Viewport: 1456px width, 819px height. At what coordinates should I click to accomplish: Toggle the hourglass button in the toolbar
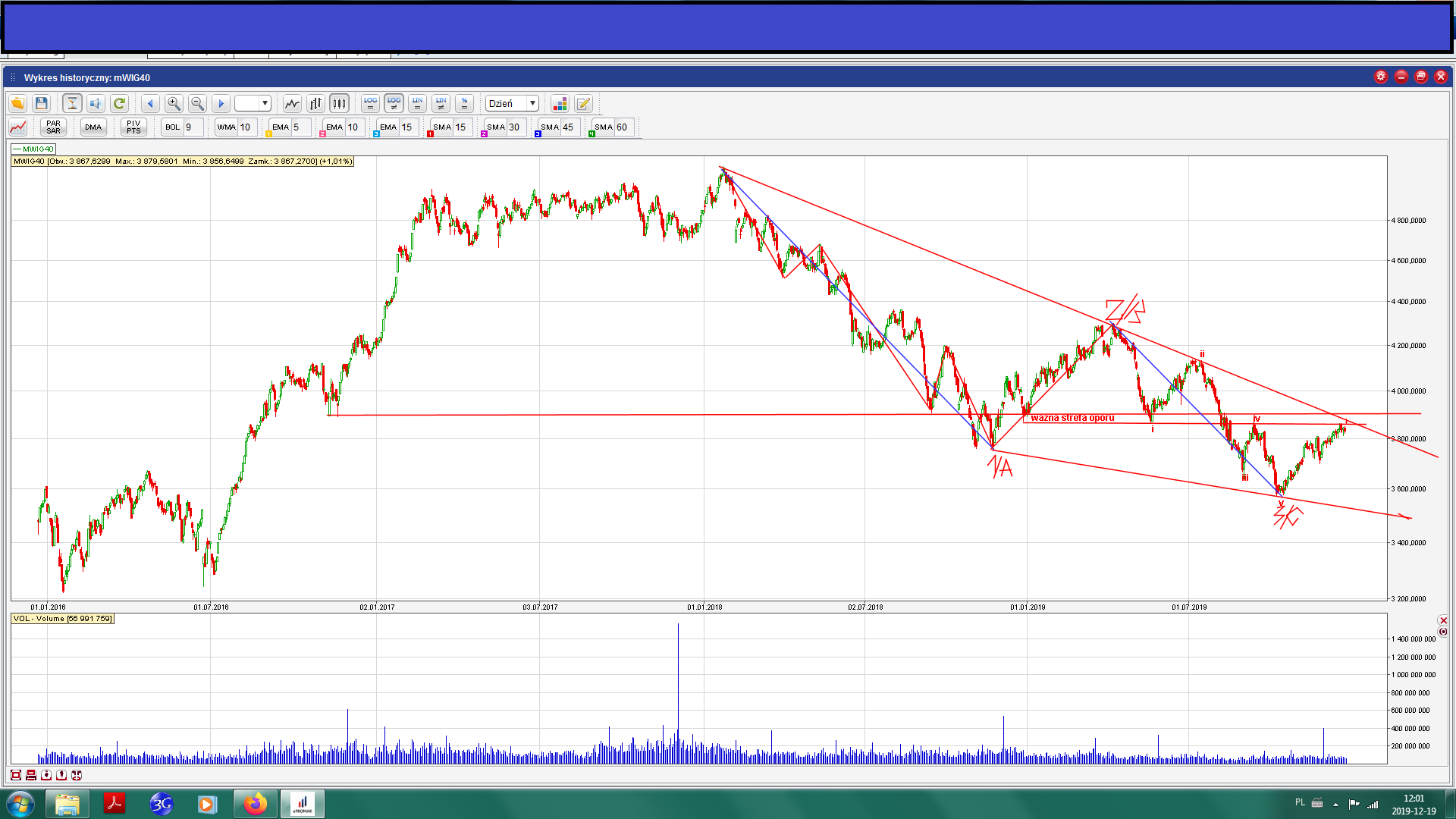point(72,103)
